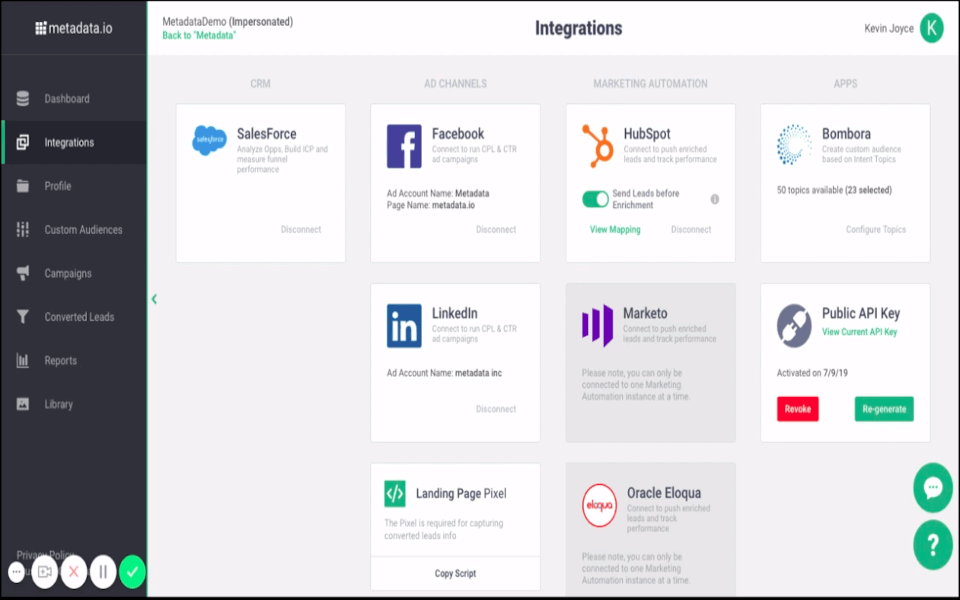Open the Dashboard sidebar icon

23,99
